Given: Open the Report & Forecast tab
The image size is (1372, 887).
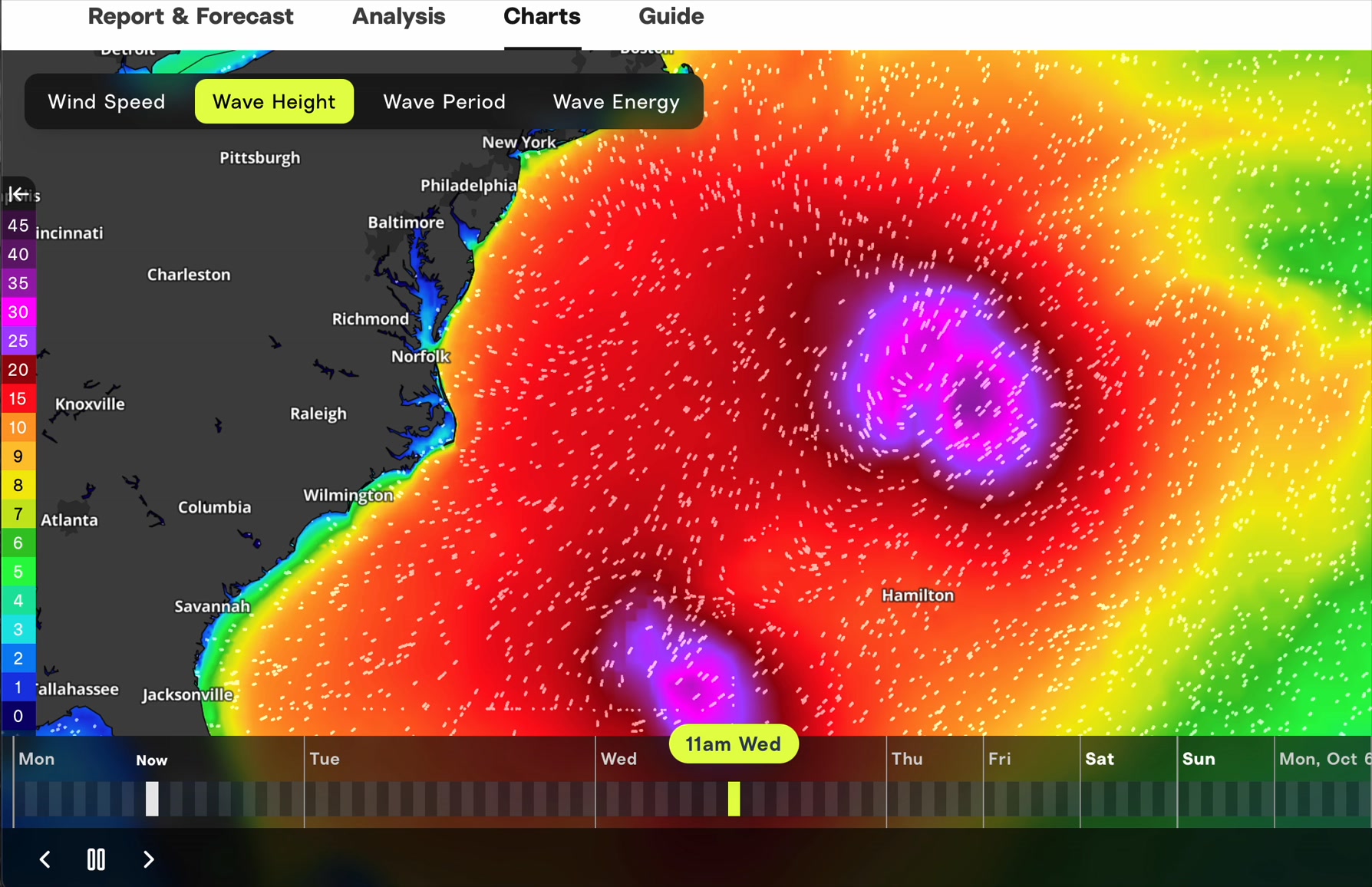Looking at the screenshot, I should click(190, 16).
